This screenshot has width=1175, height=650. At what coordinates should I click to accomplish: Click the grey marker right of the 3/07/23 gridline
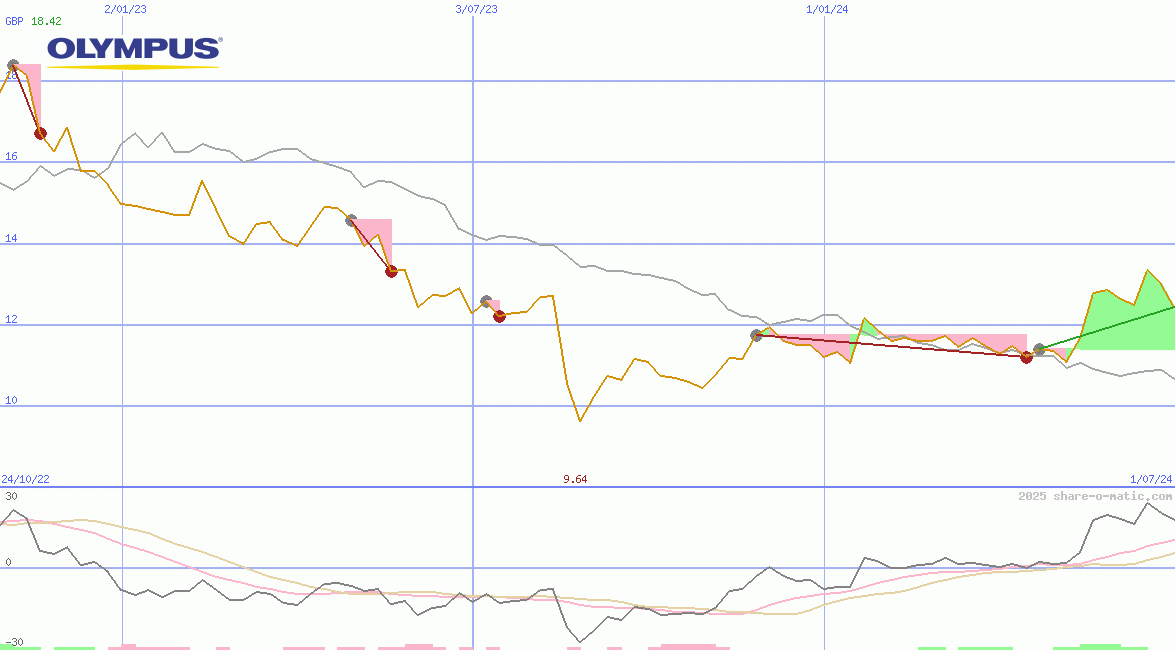(486, 301)
